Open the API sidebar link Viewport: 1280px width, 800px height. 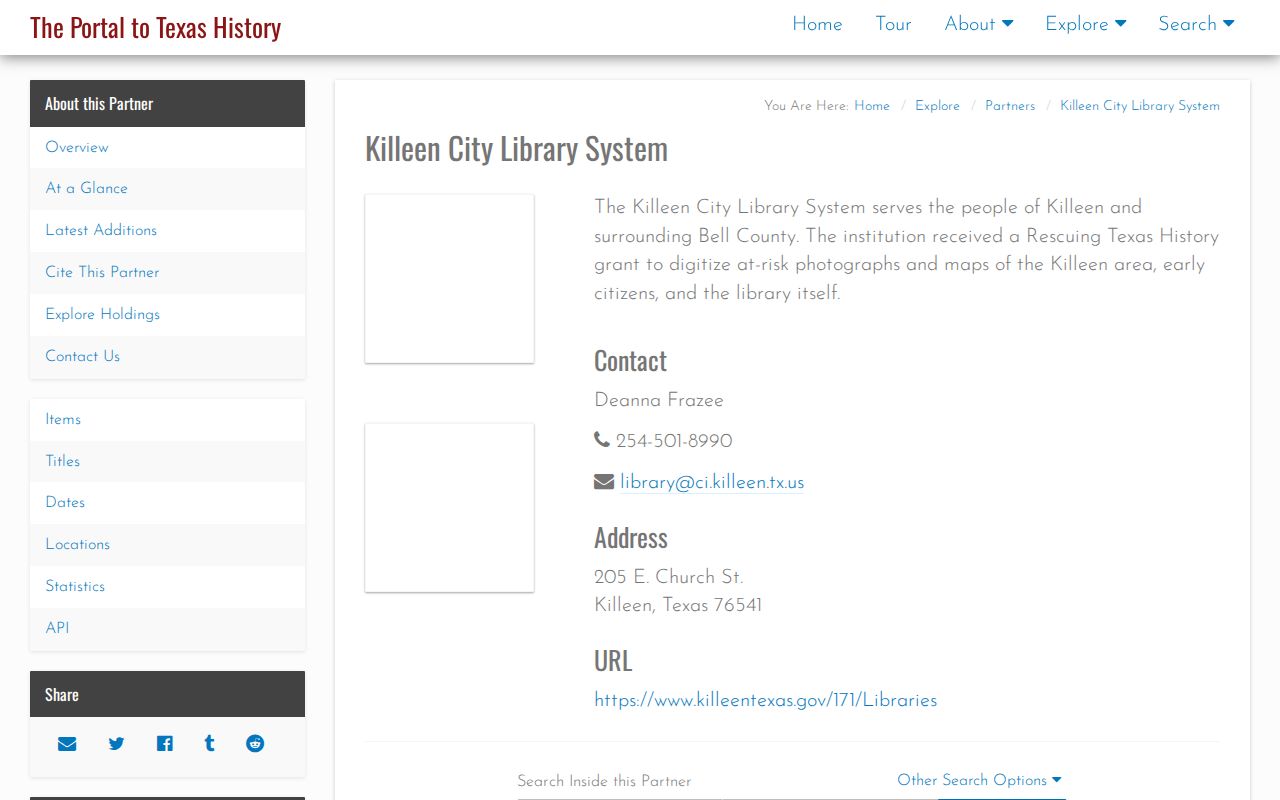pos(167,628)
